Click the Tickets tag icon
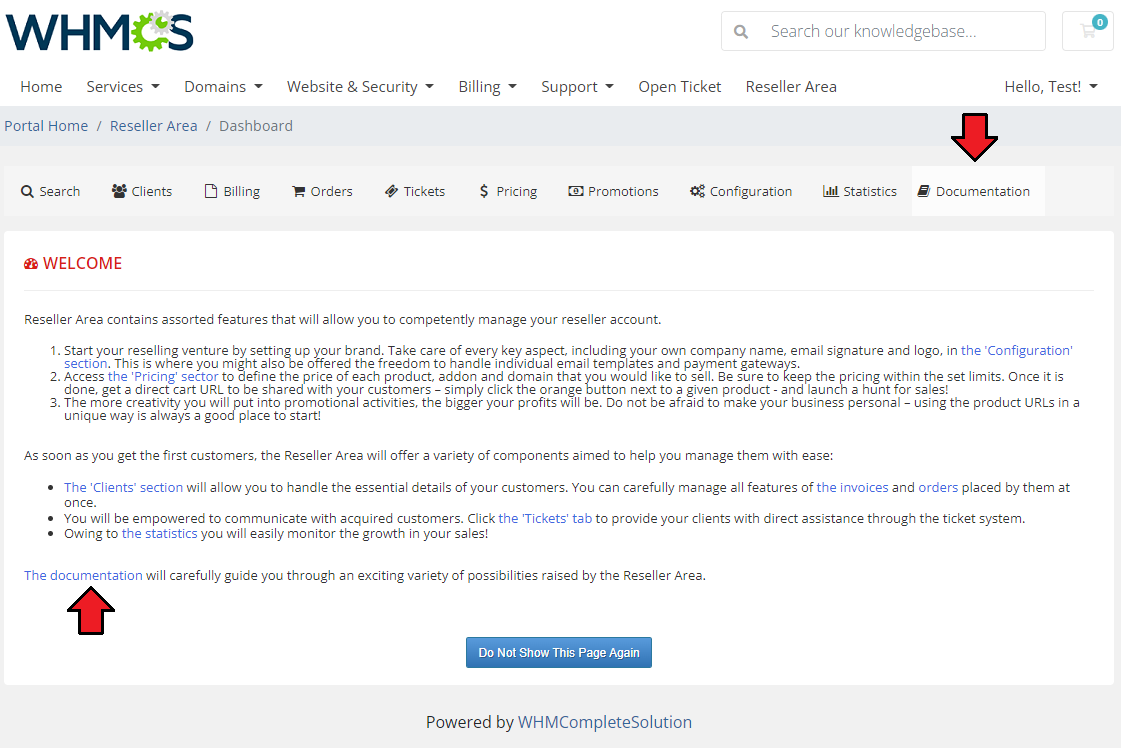The height and width of the screenshot is (748, 1126). click(x=391, y=192)
